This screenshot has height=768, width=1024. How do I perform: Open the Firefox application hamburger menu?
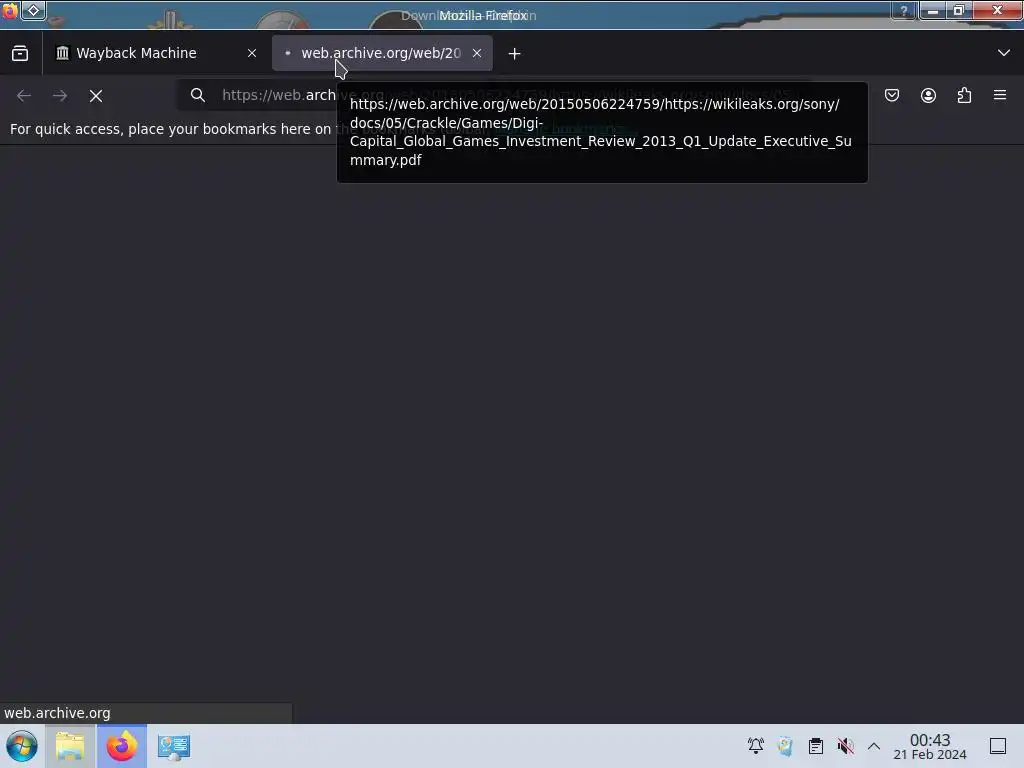pyautogui.click(x=1000, y=95)
